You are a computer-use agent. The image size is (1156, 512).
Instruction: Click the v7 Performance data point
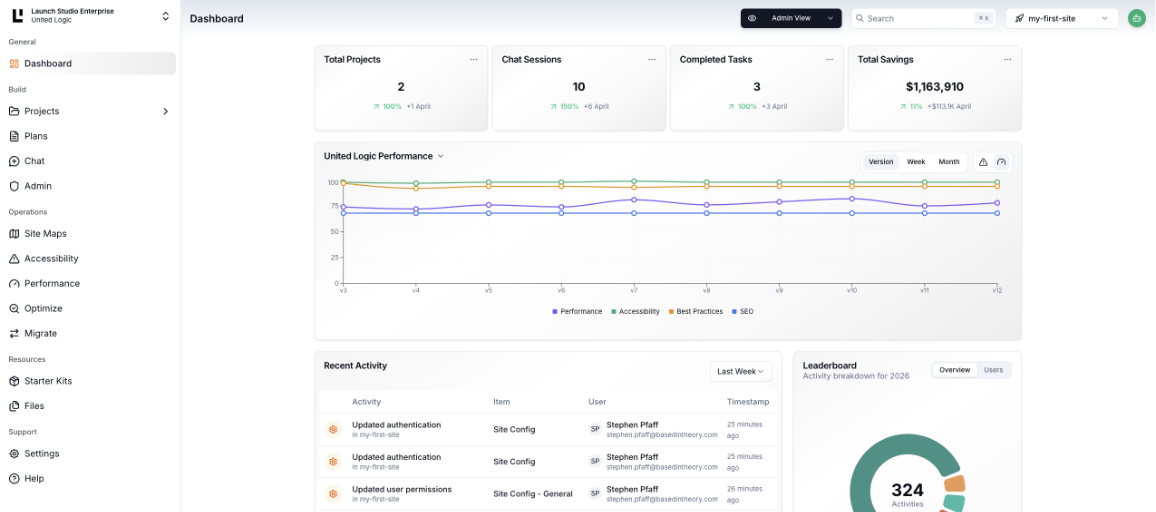tap(634, 199)
